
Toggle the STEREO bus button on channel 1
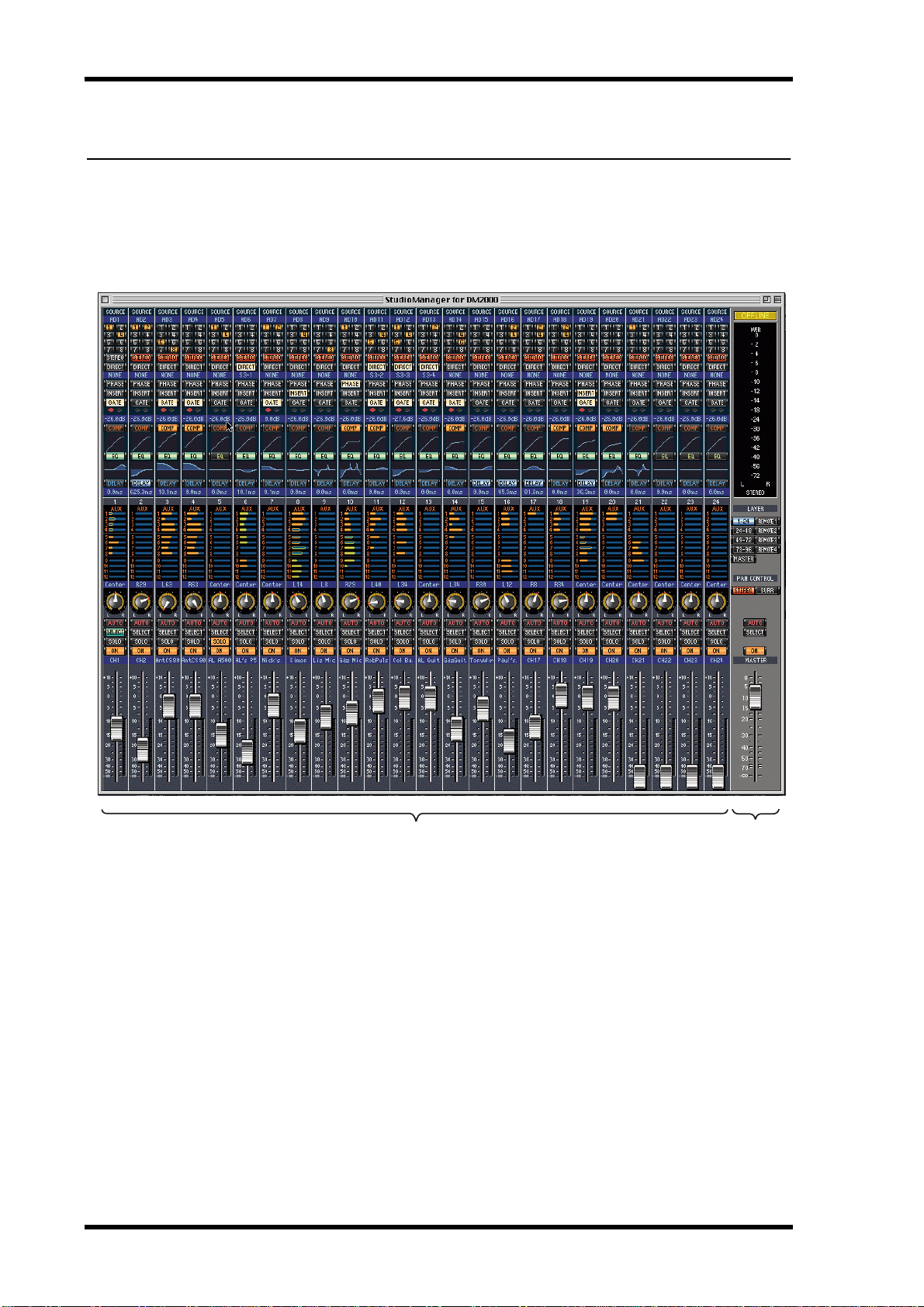tap(115, 358)
